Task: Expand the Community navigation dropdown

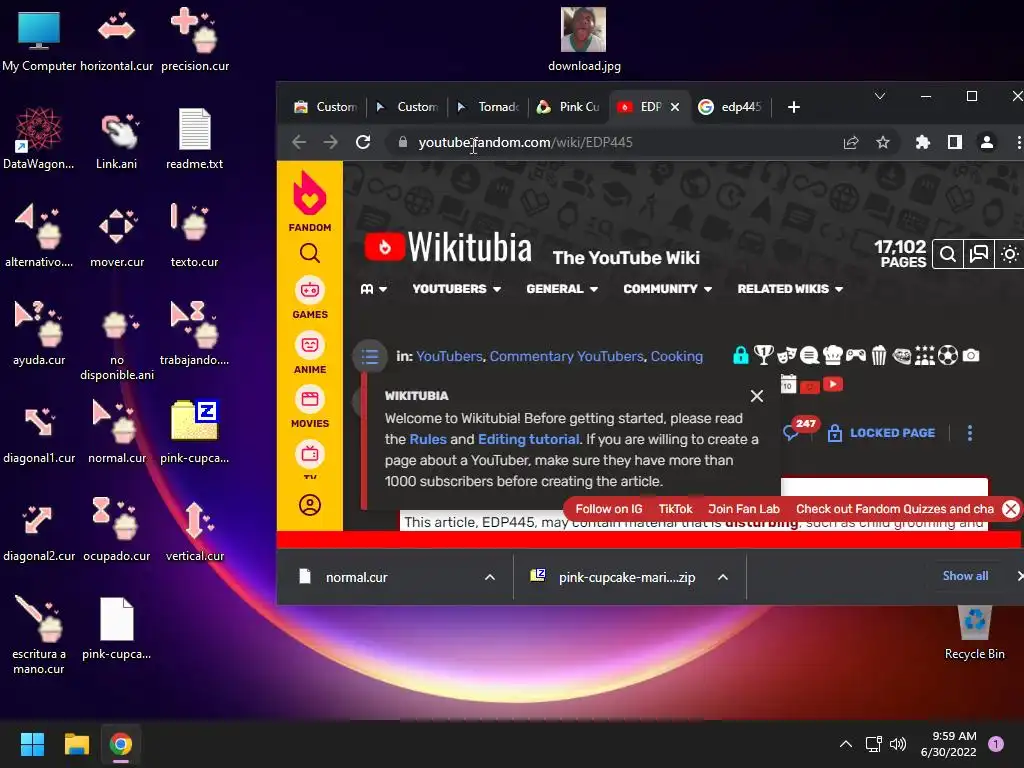Action: [667, 289]
